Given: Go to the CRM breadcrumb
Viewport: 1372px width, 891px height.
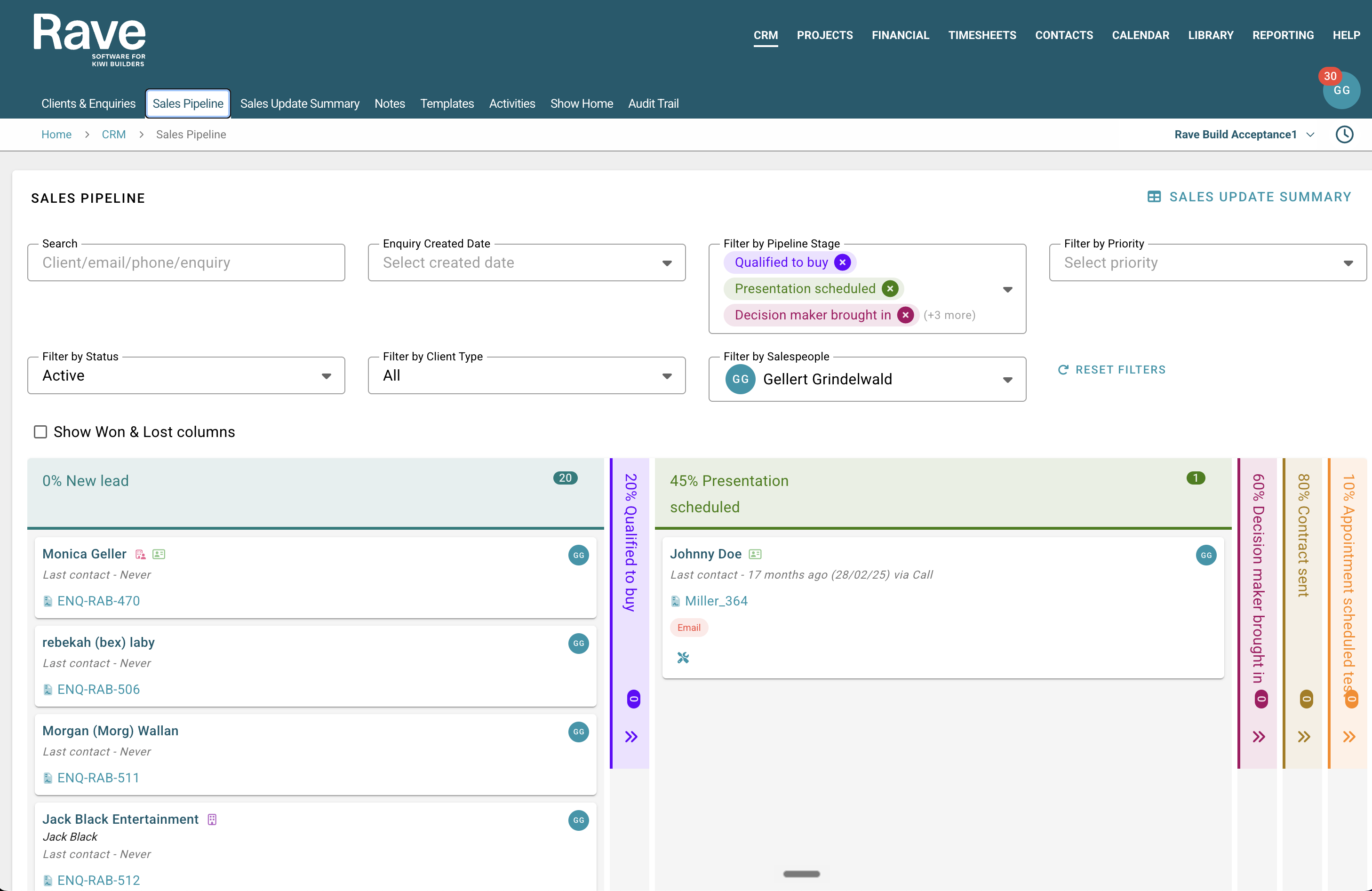Looking at the screenshot, I should coord(113,134).
